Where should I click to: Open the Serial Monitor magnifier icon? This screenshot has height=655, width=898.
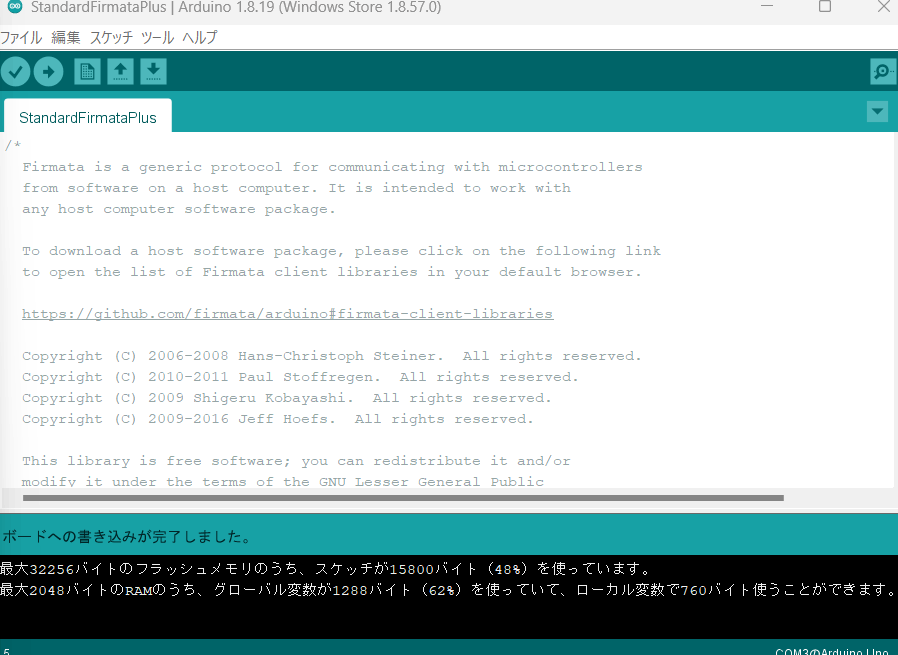883,72
